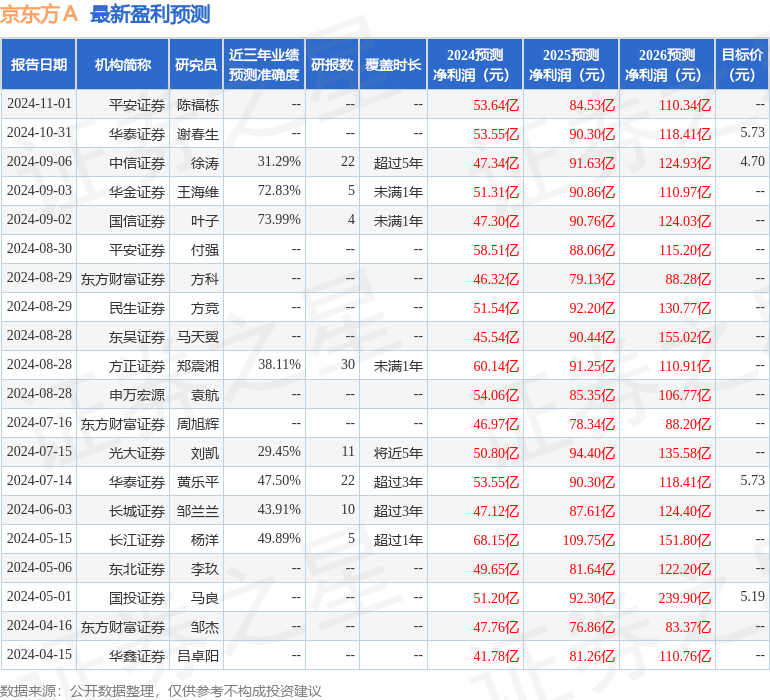Click the 近三年业绩预测准确度 column header
The height and width of the screenshot is (700, 770).
264,64
